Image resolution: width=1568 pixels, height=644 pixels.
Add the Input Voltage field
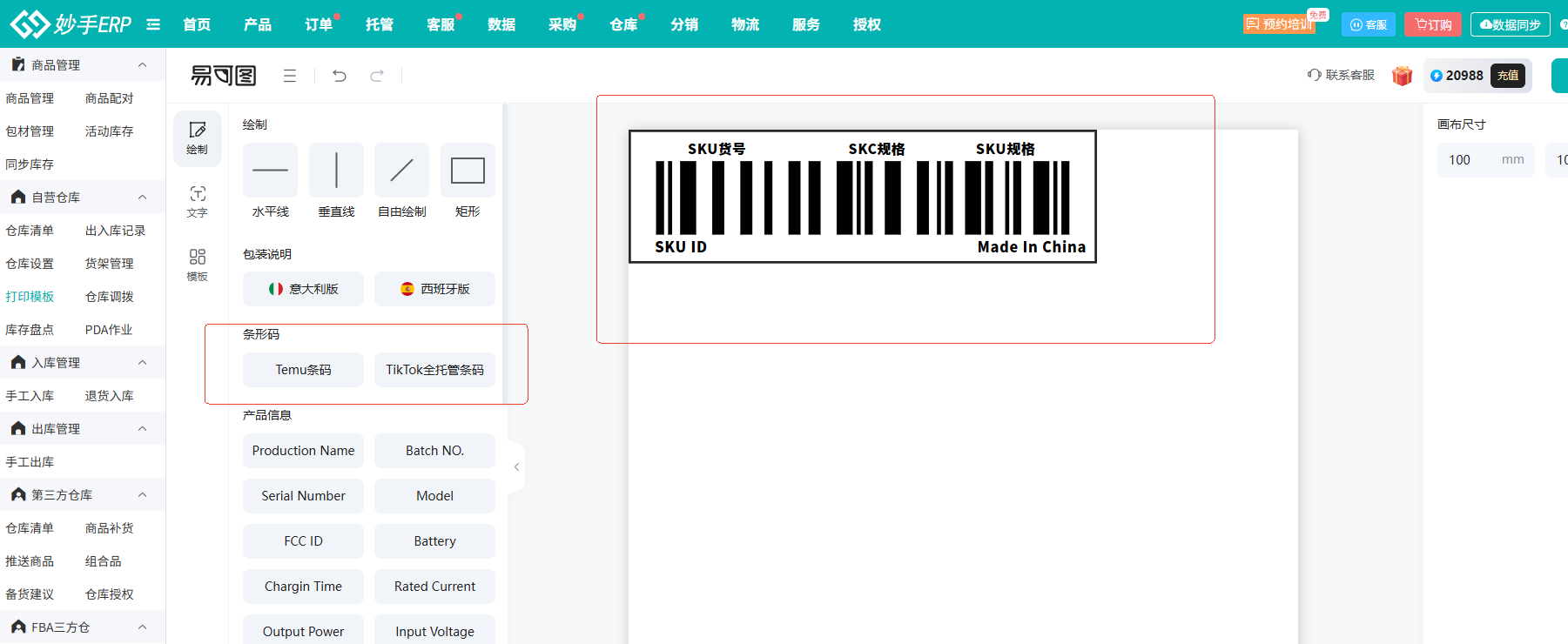coord(434,630)
